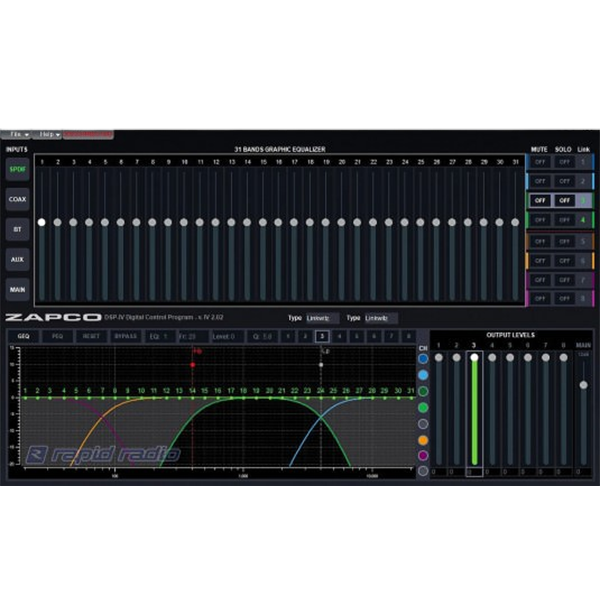600x600 pixels.
Task: Click output level 1 slider knob
Action: click(439, 357)
